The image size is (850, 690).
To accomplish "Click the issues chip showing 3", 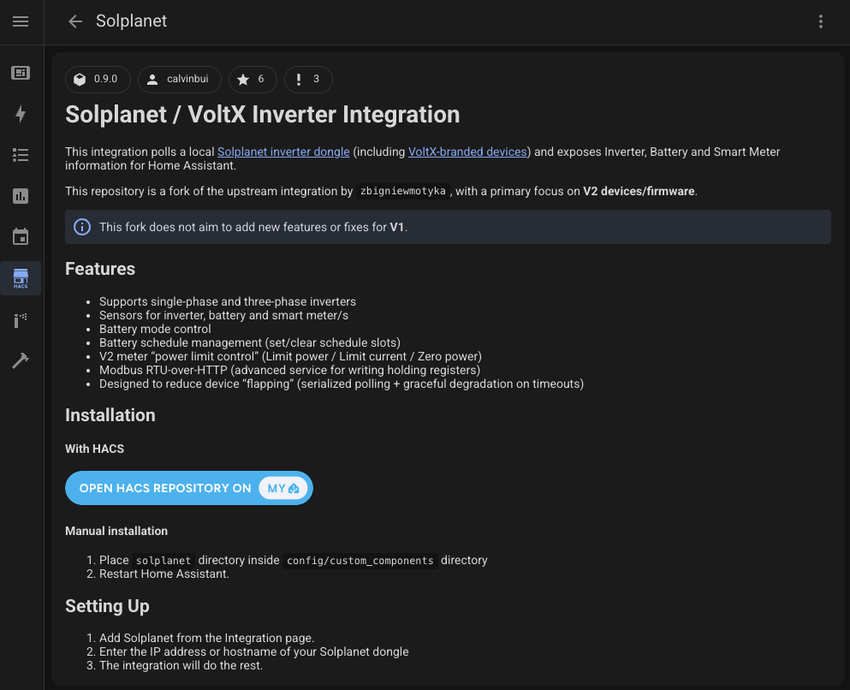I will [x=308, y=79].
